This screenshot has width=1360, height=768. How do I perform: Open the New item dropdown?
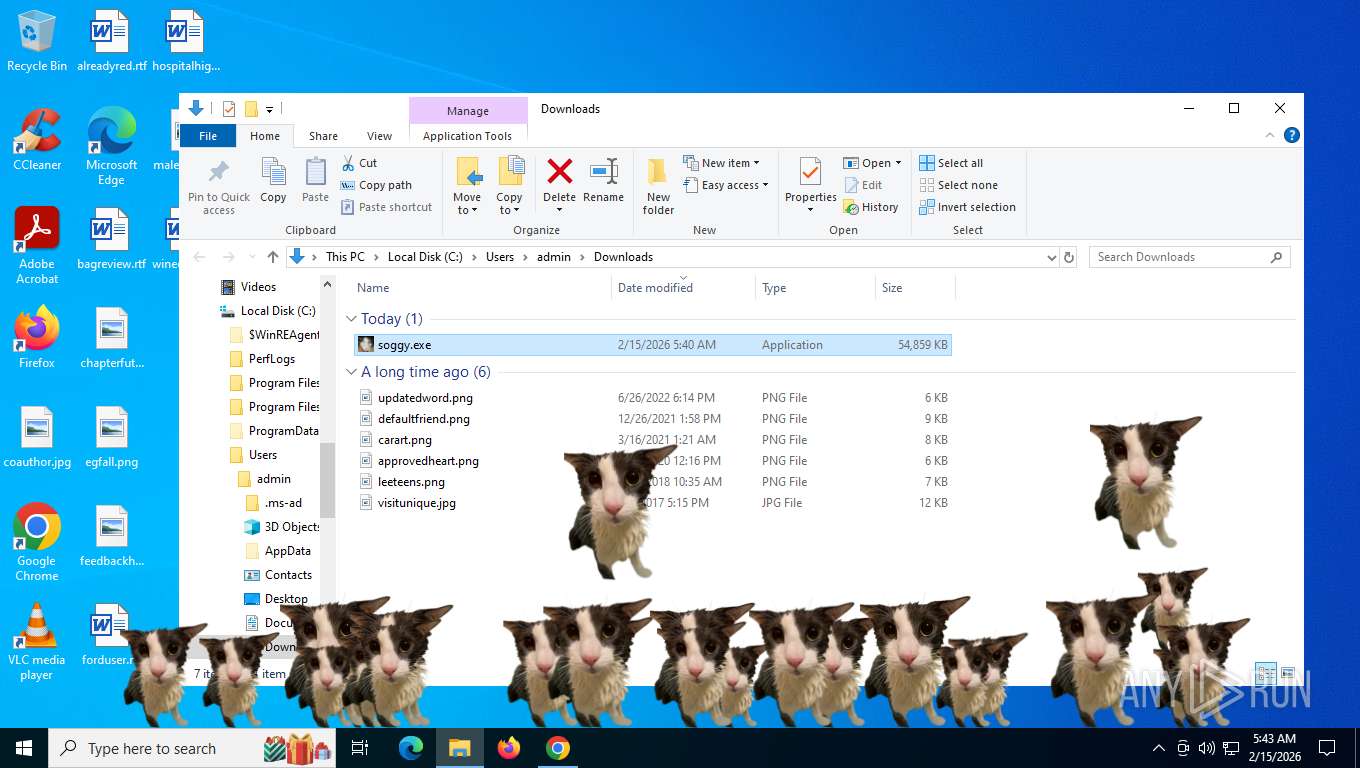pos(722,163)
